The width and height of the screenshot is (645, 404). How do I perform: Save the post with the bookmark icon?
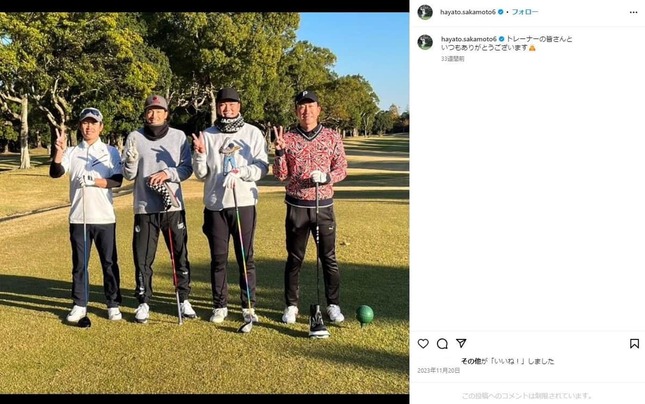point(634,344)
